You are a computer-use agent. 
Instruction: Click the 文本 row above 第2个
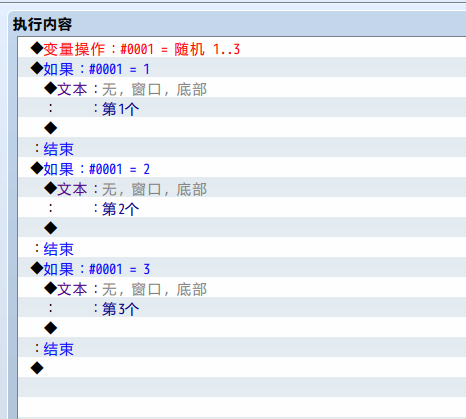tap(242, 187)
